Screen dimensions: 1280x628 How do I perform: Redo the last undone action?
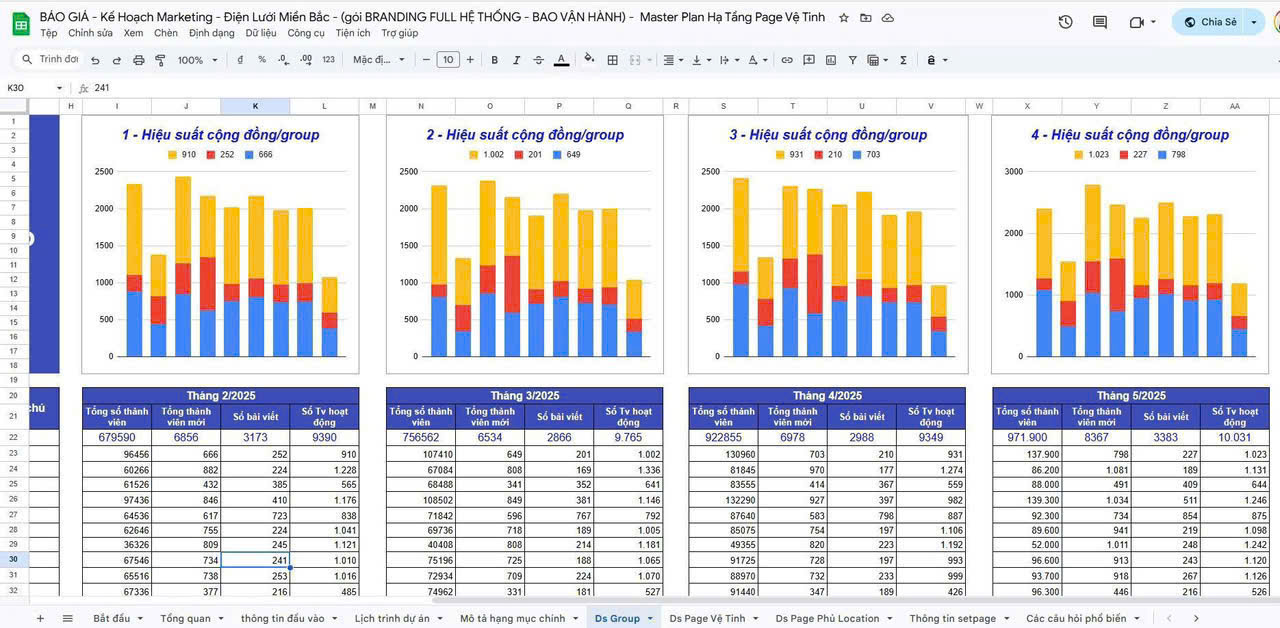117,60
